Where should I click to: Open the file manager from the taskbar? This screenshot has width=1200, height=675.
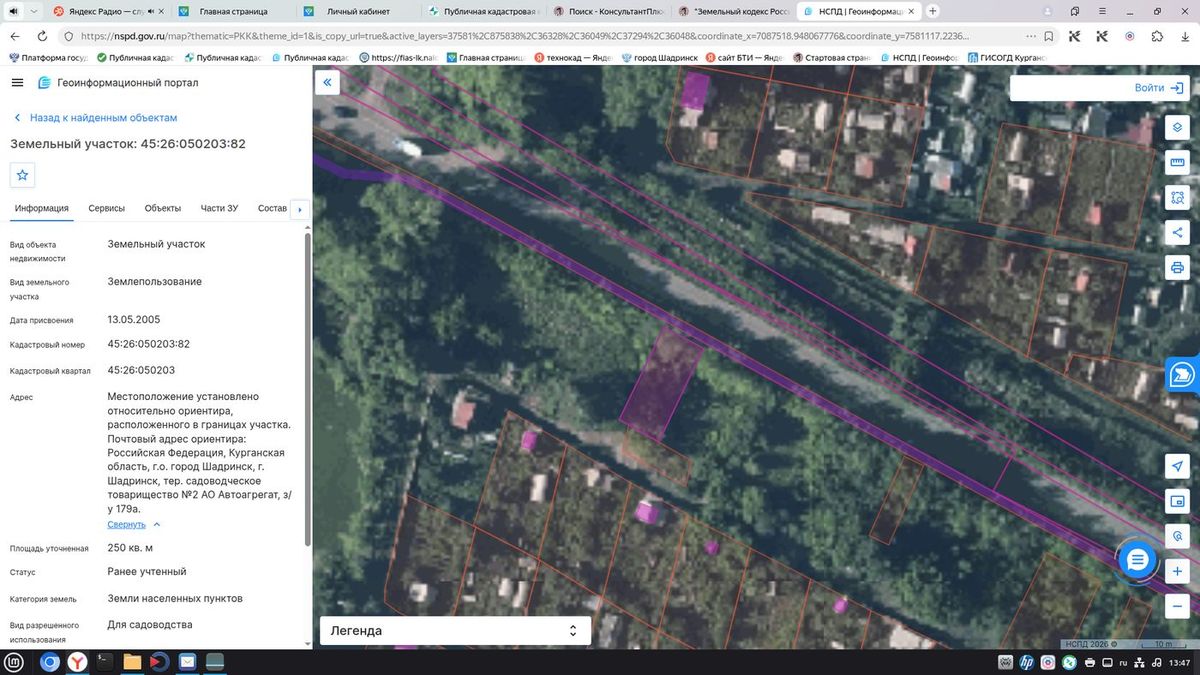132,662
